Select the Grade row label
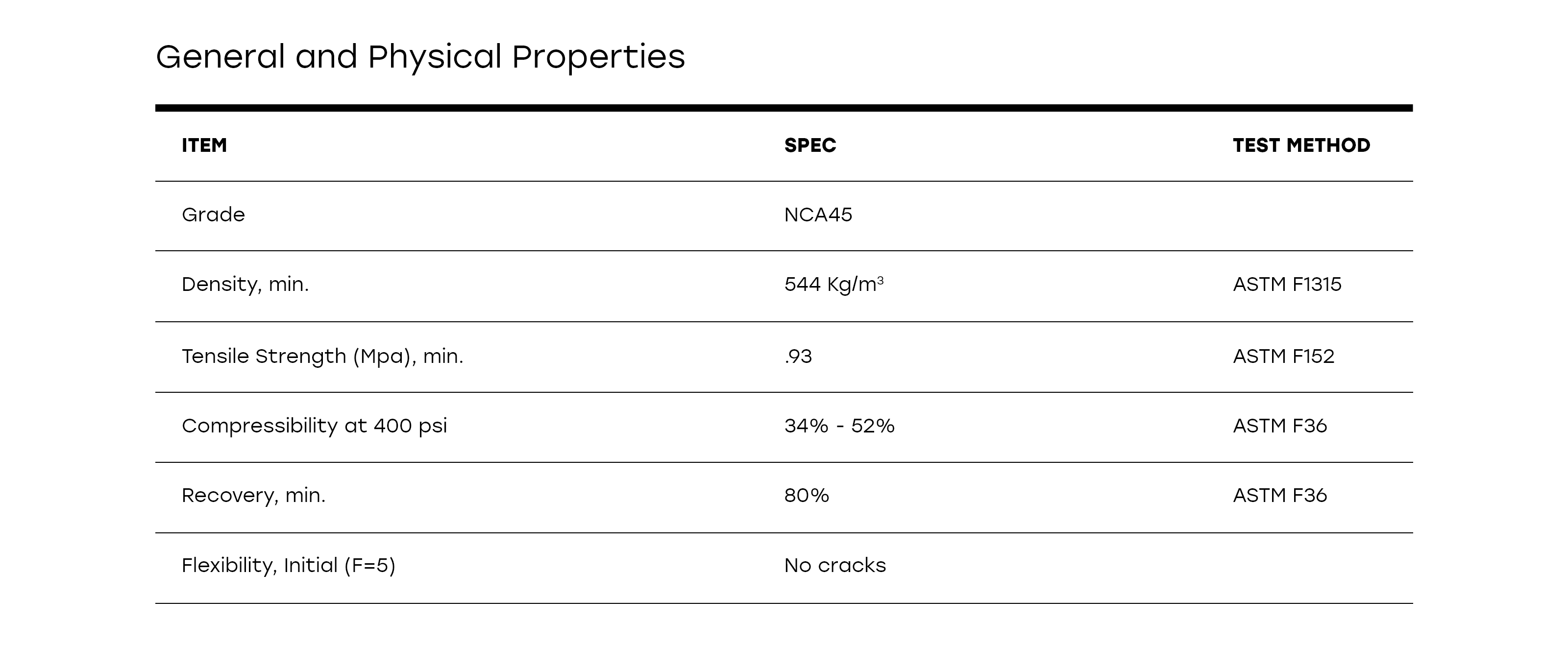The width and height of the screenshot is (1568, 645). pyautogui.click(x=213, y=215)
